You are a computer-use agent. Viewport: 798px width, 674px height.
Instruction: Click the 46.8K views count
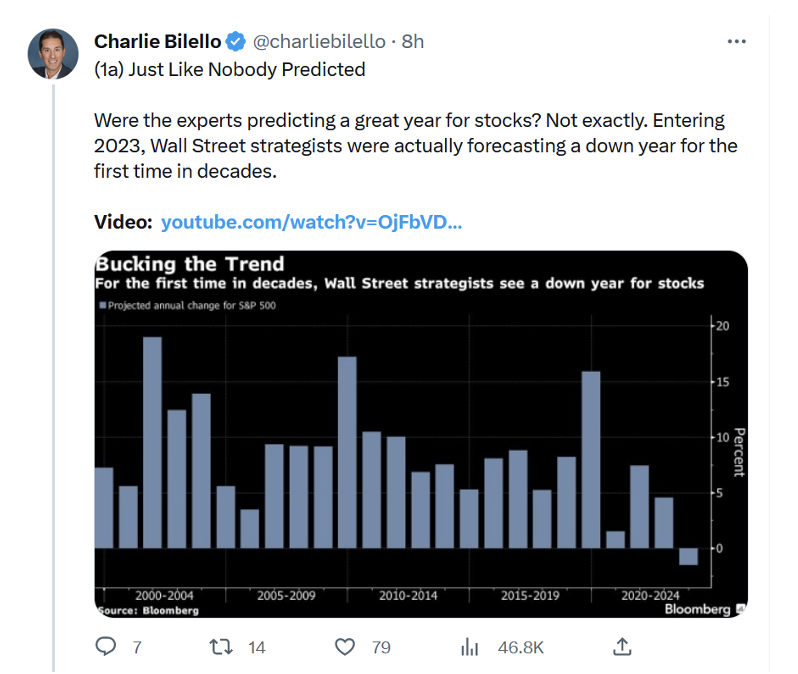[520, 648]
